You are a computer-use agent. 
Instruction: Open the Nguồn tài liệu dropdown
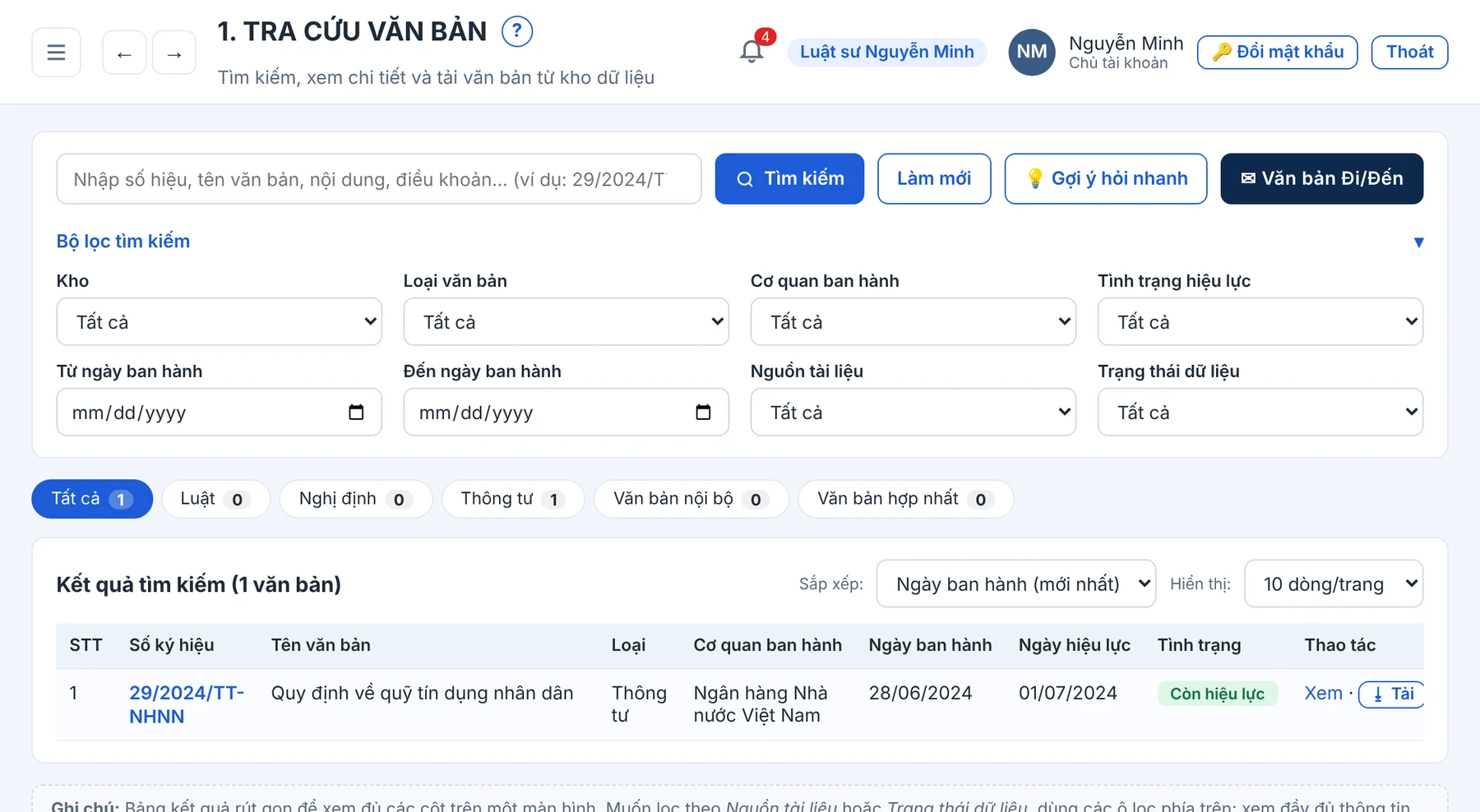point(913,412)
